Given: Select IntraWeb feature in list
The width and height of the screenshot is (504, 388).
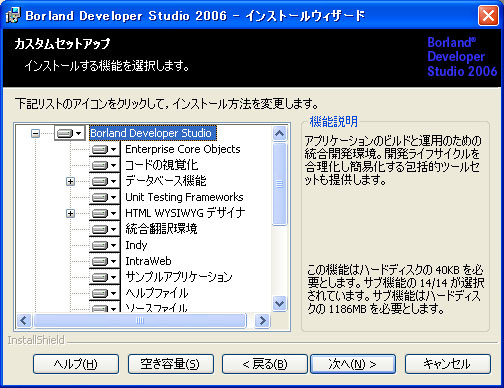Looking at the screenshot, I should (x=148, y=261).
